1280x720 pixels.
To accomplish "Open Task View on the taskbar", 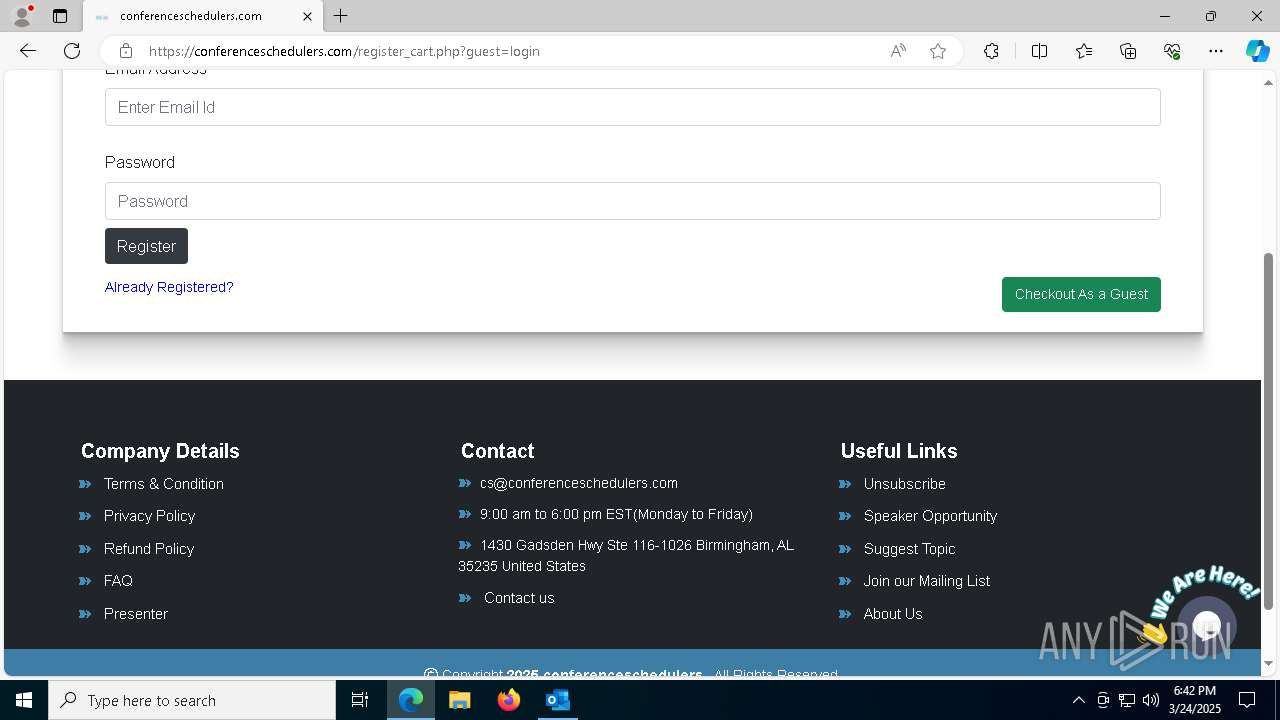I will pos(360,700).
